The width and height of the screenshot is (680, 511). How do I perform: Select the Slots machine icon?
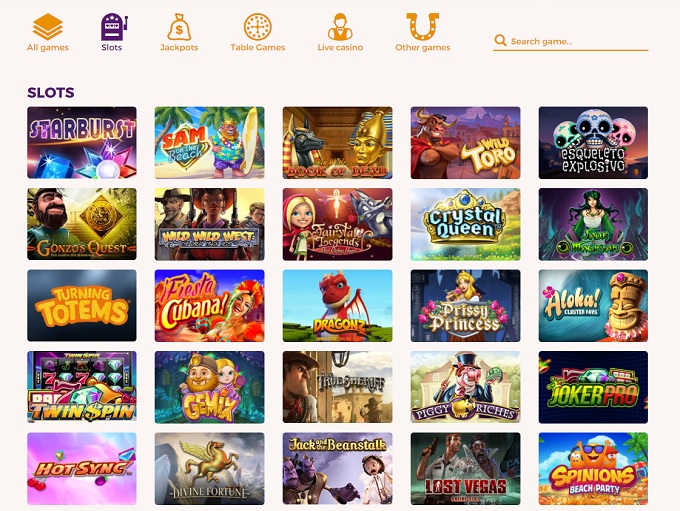click(x=114, y=27)
